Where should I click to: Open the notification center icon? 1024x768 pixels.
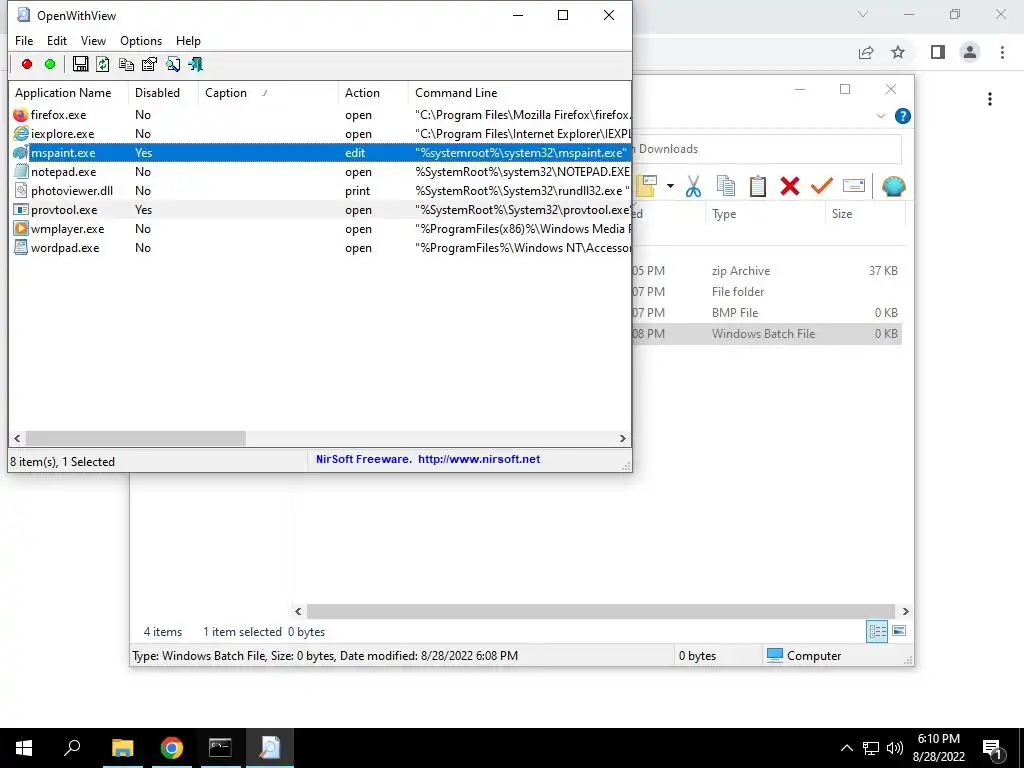click(991, 748)
